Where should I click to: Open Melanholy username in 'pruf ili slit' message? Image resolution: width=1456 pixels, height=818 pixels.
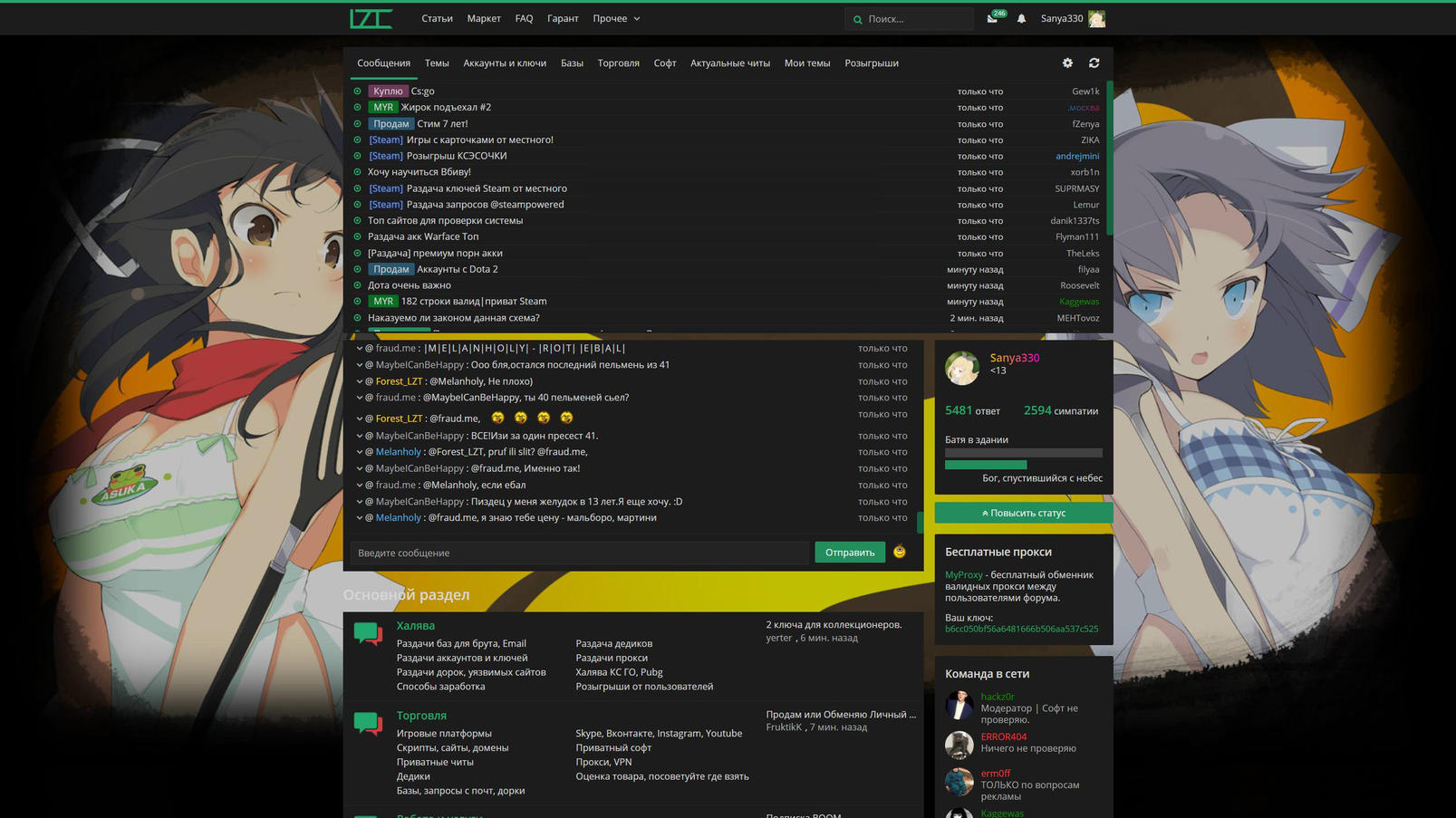tap(399, 452)
